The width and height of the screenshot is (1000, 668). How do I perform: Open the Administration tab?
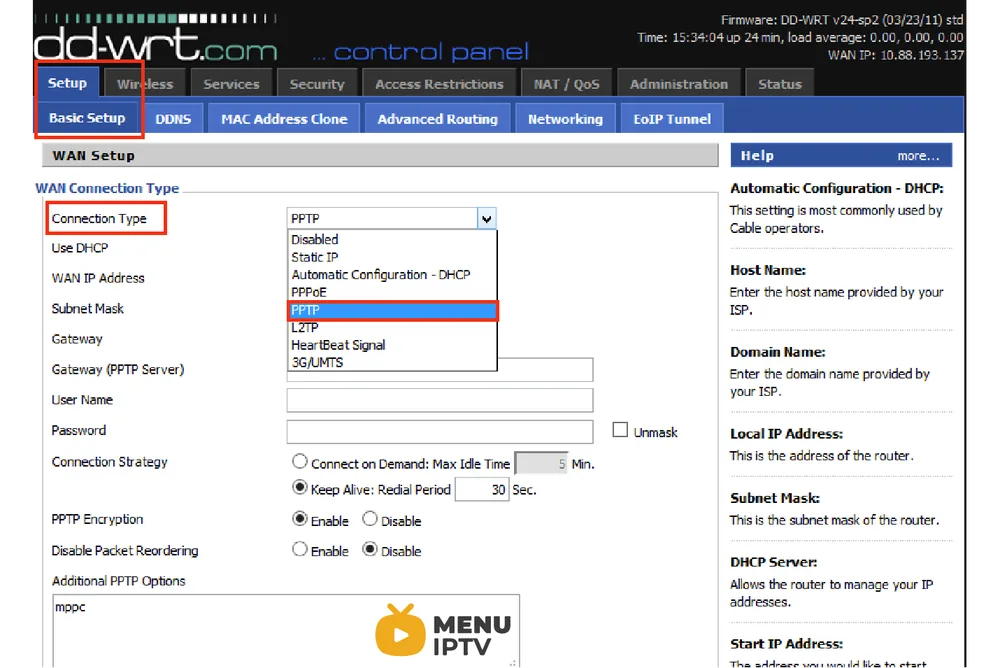[679, 84]
